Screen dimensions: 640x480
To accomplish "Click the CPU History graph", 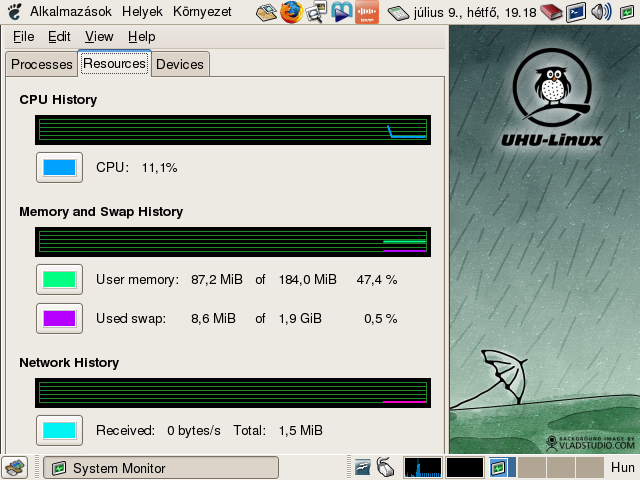I will pos(233,130).
